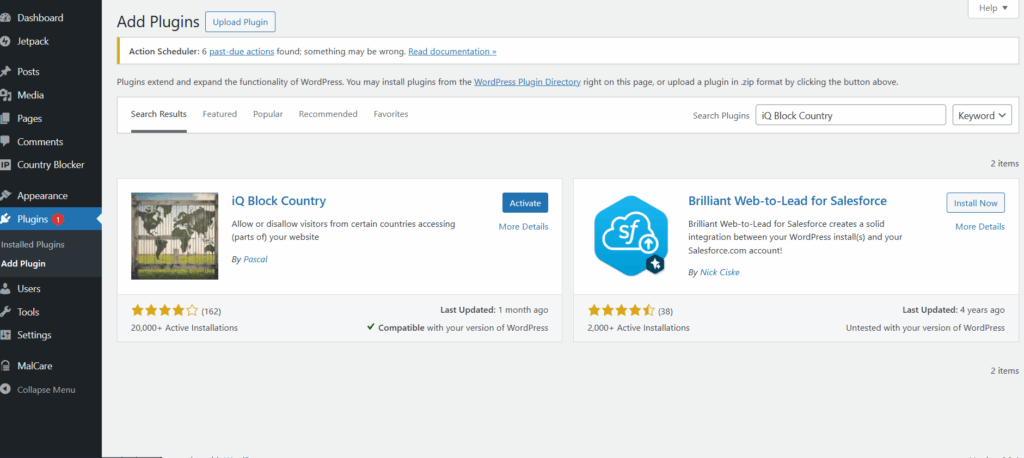
Task: Open the Read documentation link
Action: [x=452, y=52]
